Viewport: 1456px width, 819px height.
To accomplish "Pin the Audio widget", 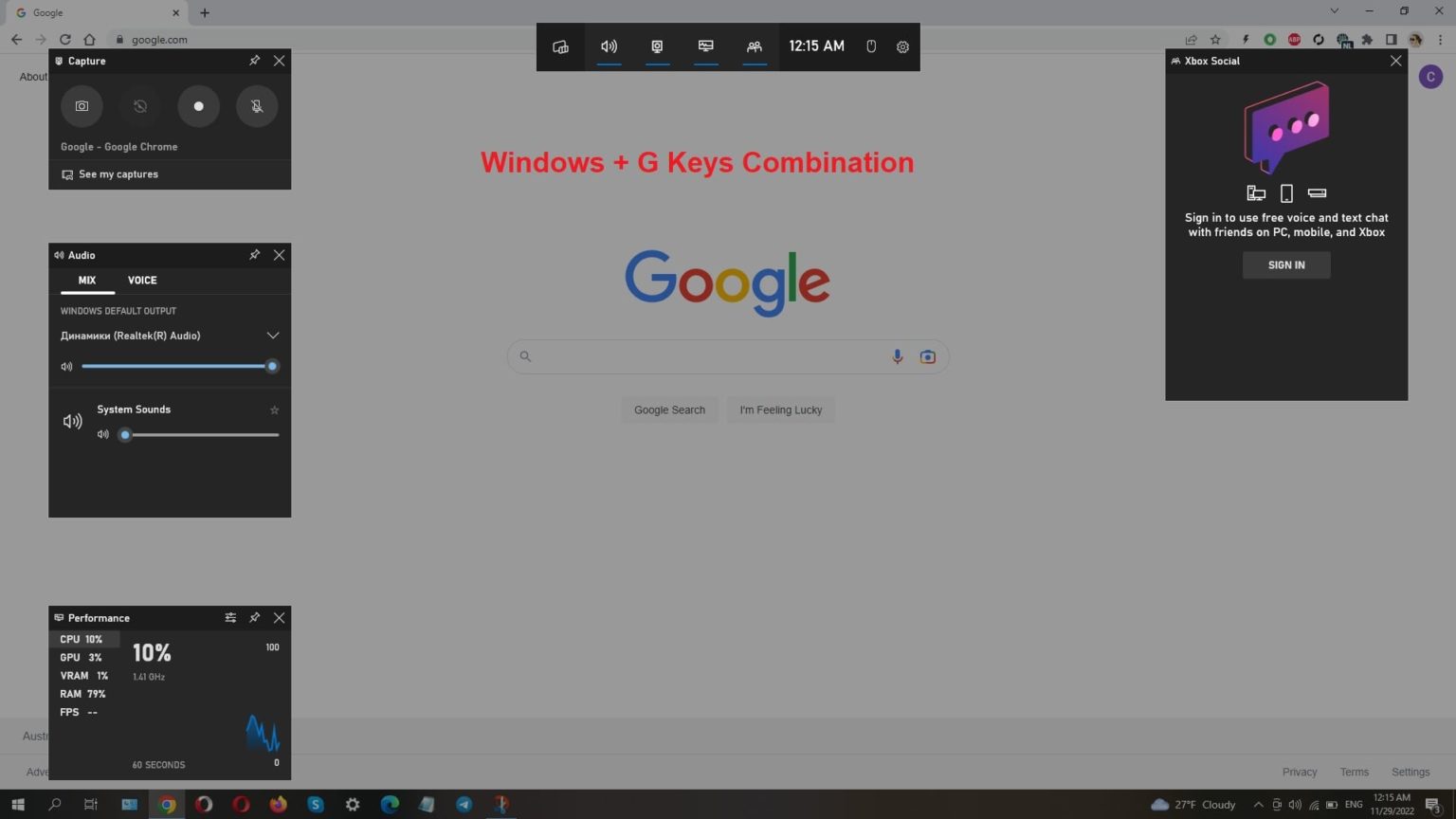I will (x=254, y=255).
